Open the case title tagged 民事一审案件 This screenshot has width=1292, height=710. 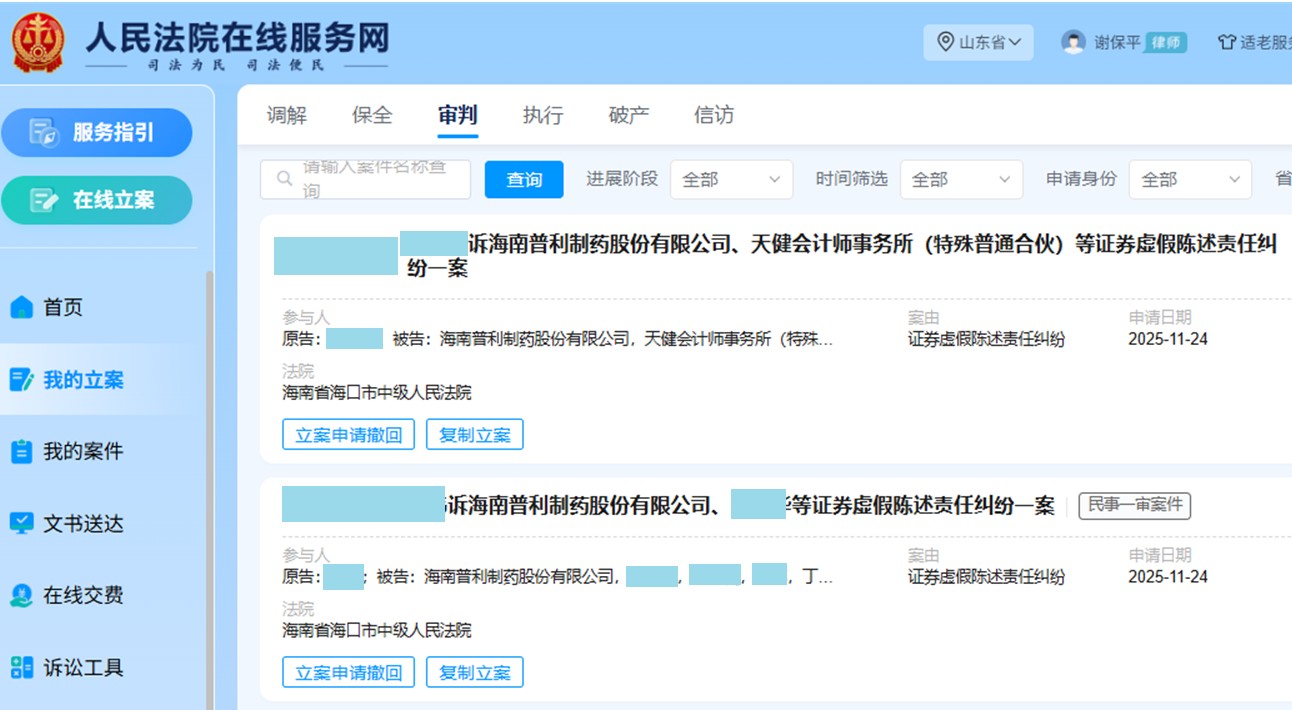[x=668, y=506]
